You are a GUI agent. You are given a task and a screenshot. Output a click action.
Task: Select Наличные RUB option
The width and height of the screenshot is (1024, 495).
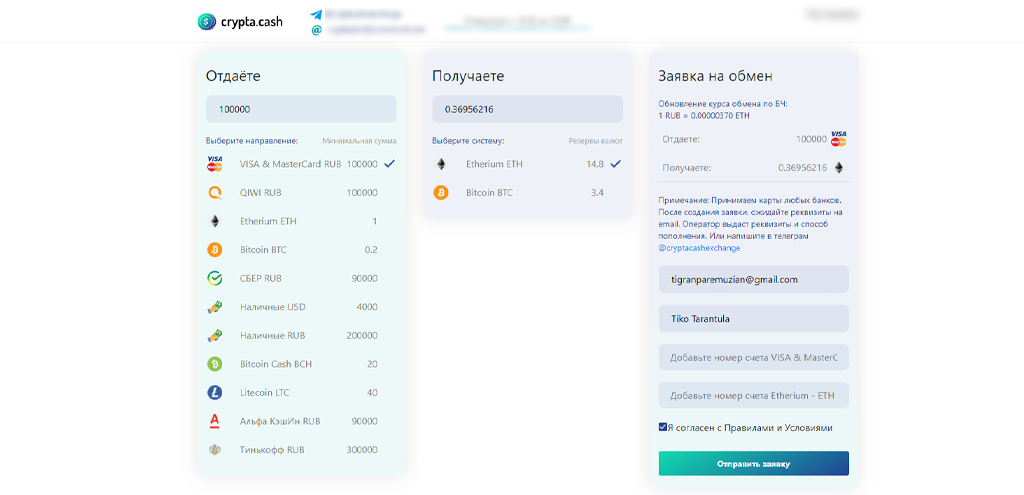coord(272,336)
